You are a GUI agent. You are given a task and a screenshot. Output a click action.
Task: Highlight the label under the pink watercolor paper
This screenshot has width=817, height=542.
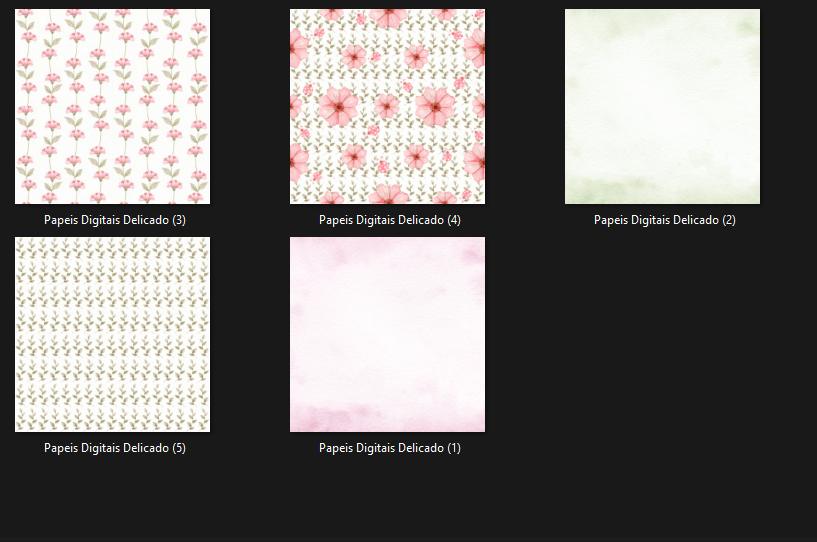coord(390,448)
